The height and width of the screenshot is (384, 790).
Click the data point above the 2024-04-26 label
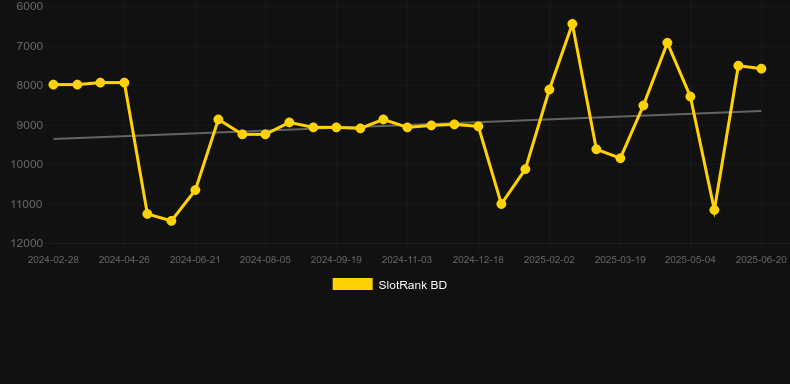pyautogui.click(x=124, y=82)
